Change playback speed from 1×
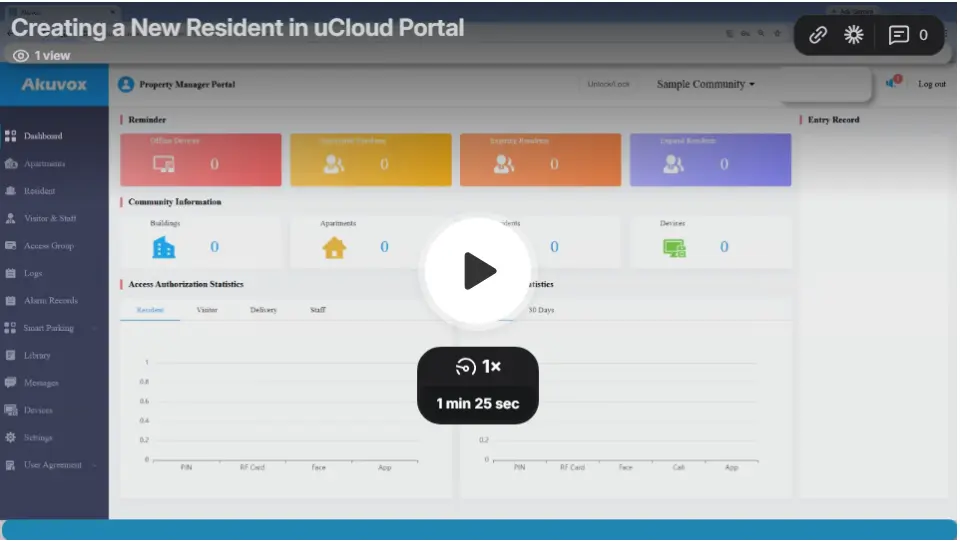Viewport: 960px width, 541px height. [x=478, y=367]
